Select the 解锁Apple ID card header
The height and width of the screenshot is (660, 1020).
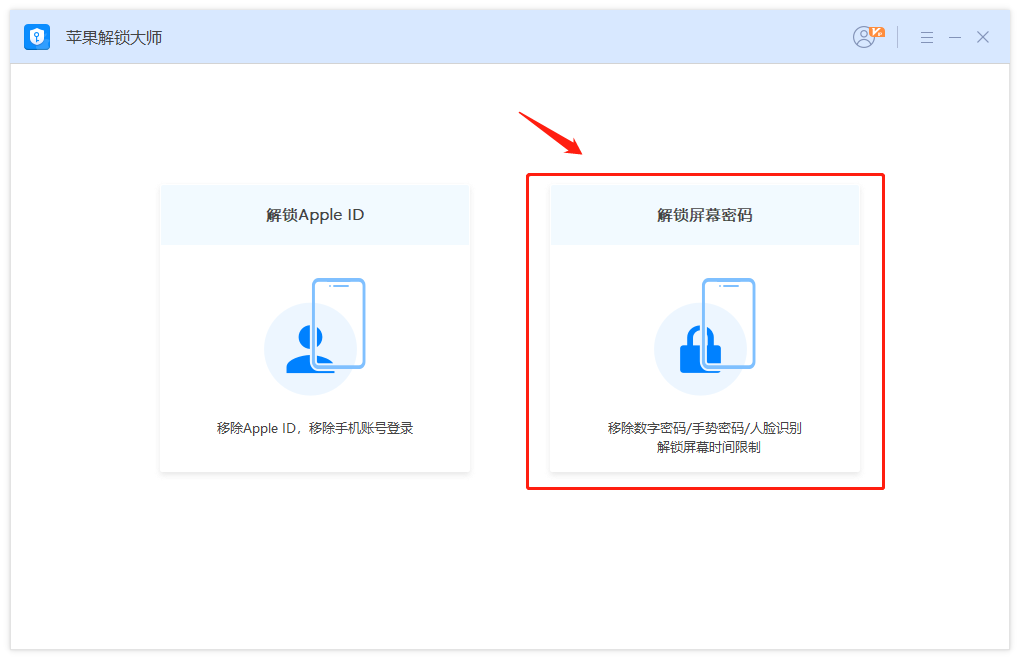pyautogui.click(x=315, y=215)
